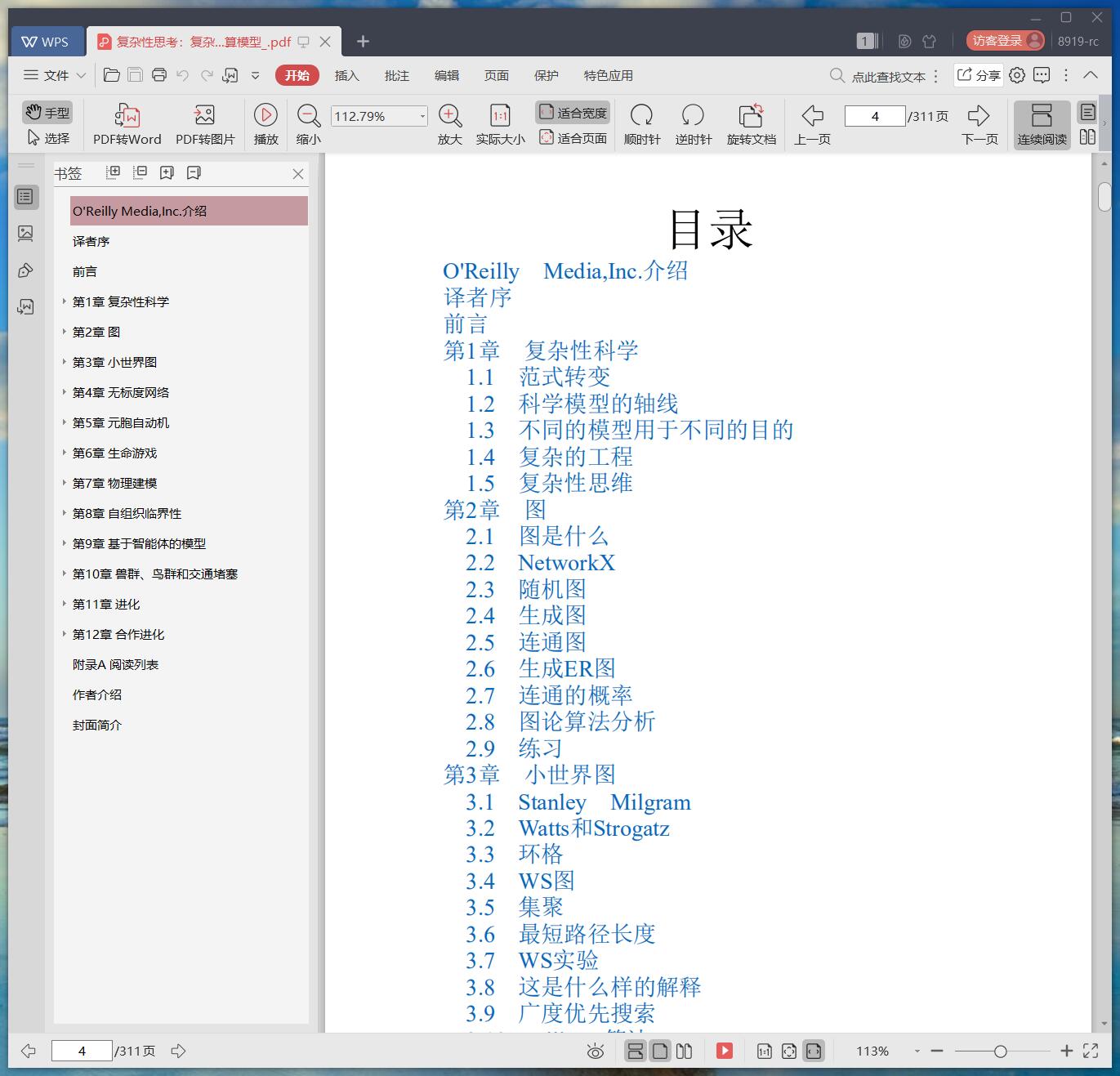
Task: Click vertical scrollbar thumb
Action: 1104,197
